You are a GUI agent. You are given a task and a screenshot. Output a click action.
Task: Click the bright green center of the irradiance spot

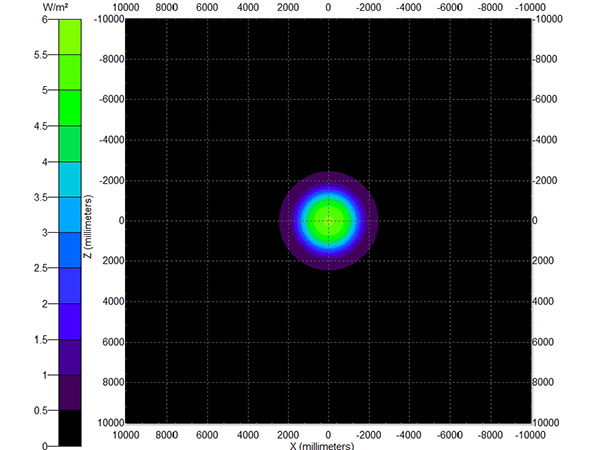point(328,221)
